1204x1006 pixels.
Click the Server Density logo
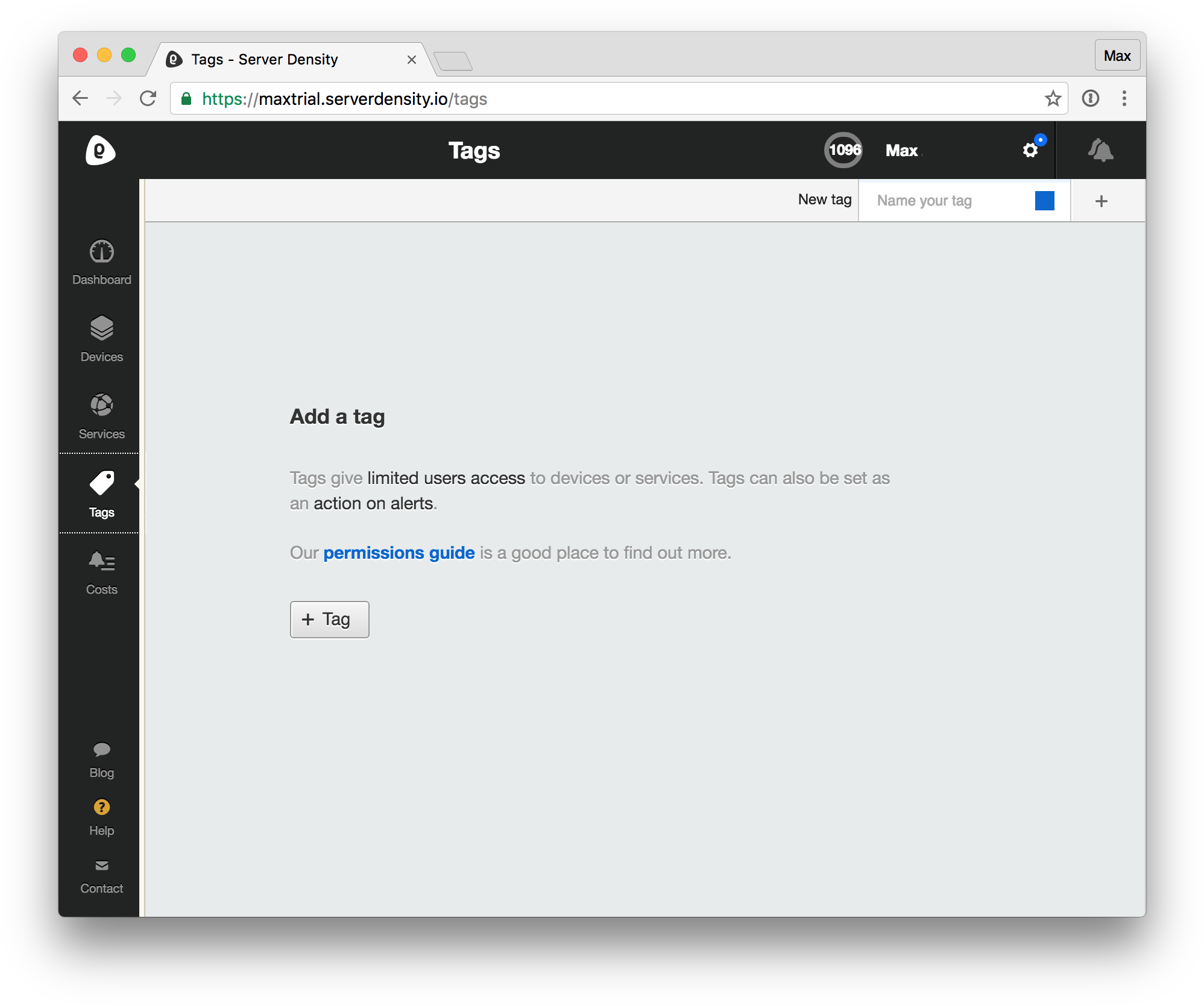100,150
